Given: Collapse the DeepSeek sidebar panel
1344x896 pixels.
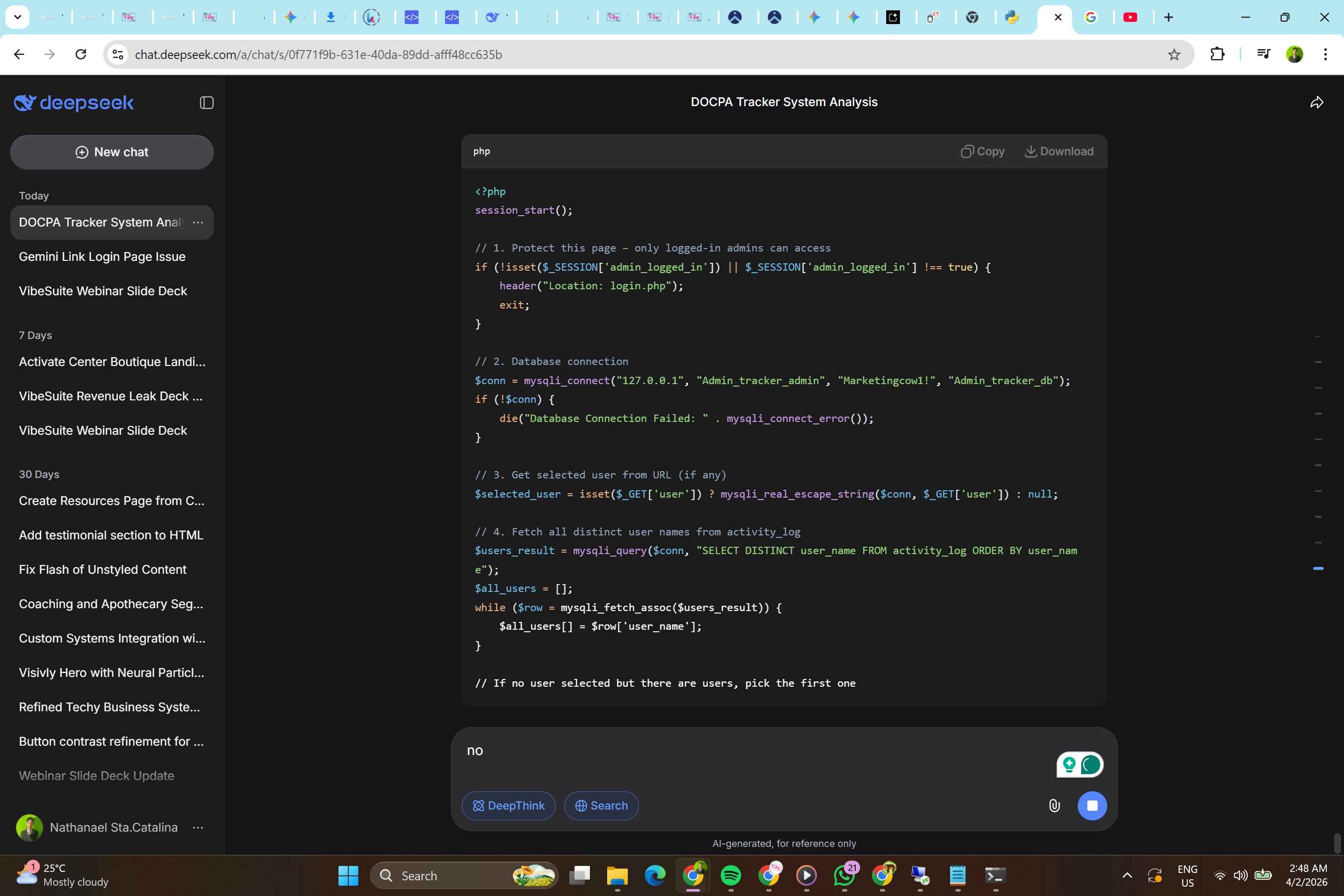Looking at the screenshot, I should [x=206, y=103].
